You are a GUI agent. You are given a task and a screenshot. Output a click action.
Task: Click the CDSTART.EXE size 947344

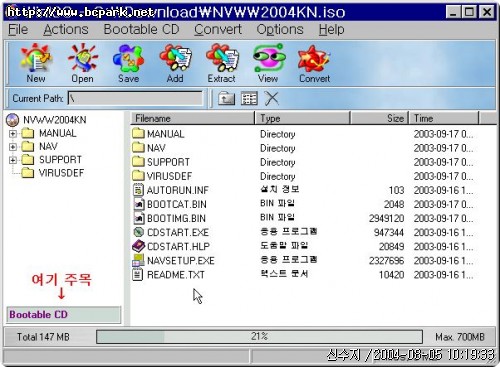[389, 232]
